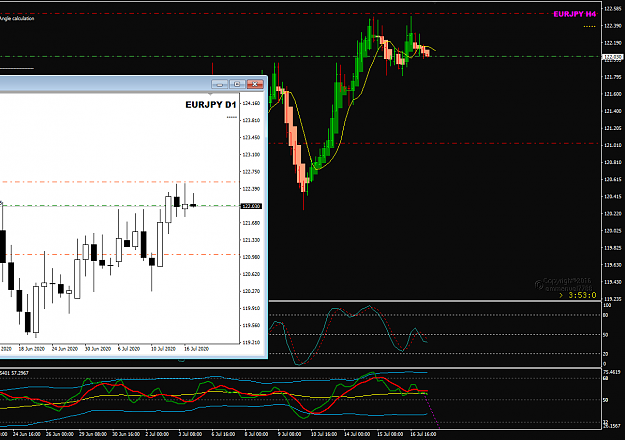Viewport: 625px width, 440px height.
Task: Click the 120.620 level on D1 price axis
Action: [252, 274]
